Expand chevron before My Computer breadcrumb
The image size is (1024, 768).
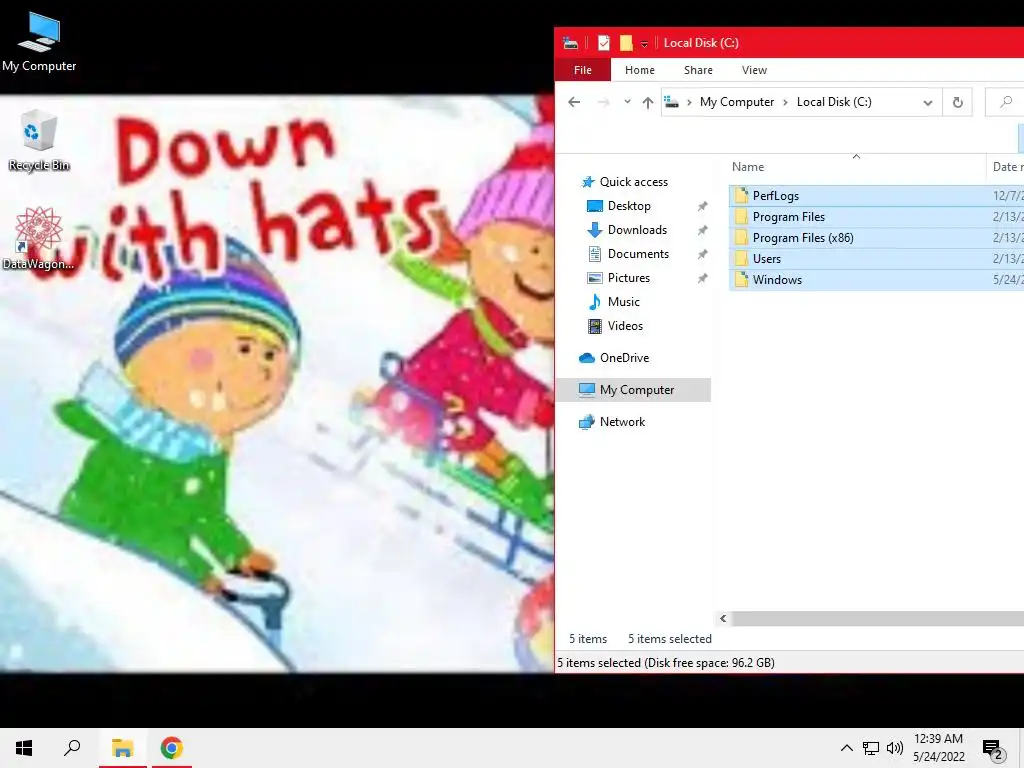click(x=689, y=102)
